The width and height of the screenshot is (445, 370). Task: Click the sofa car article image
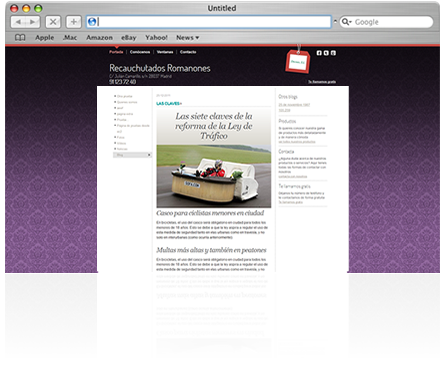pyautogui.click(x=214, y=176)
